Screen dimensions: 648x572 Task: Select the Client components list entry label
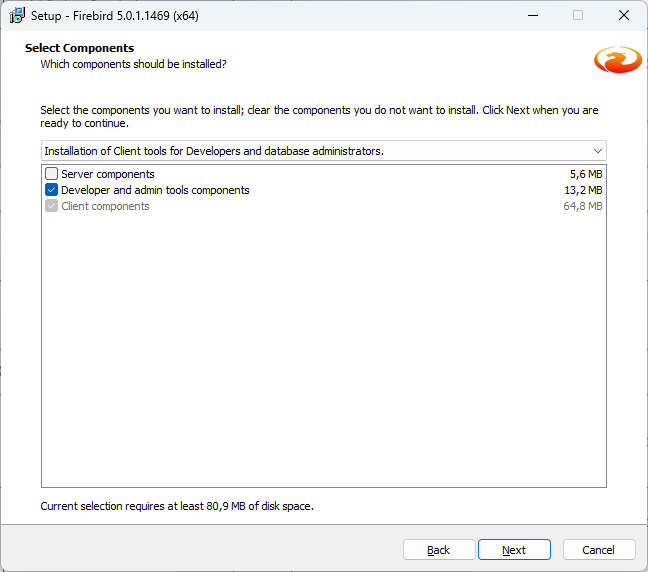(x=105, y=206)
